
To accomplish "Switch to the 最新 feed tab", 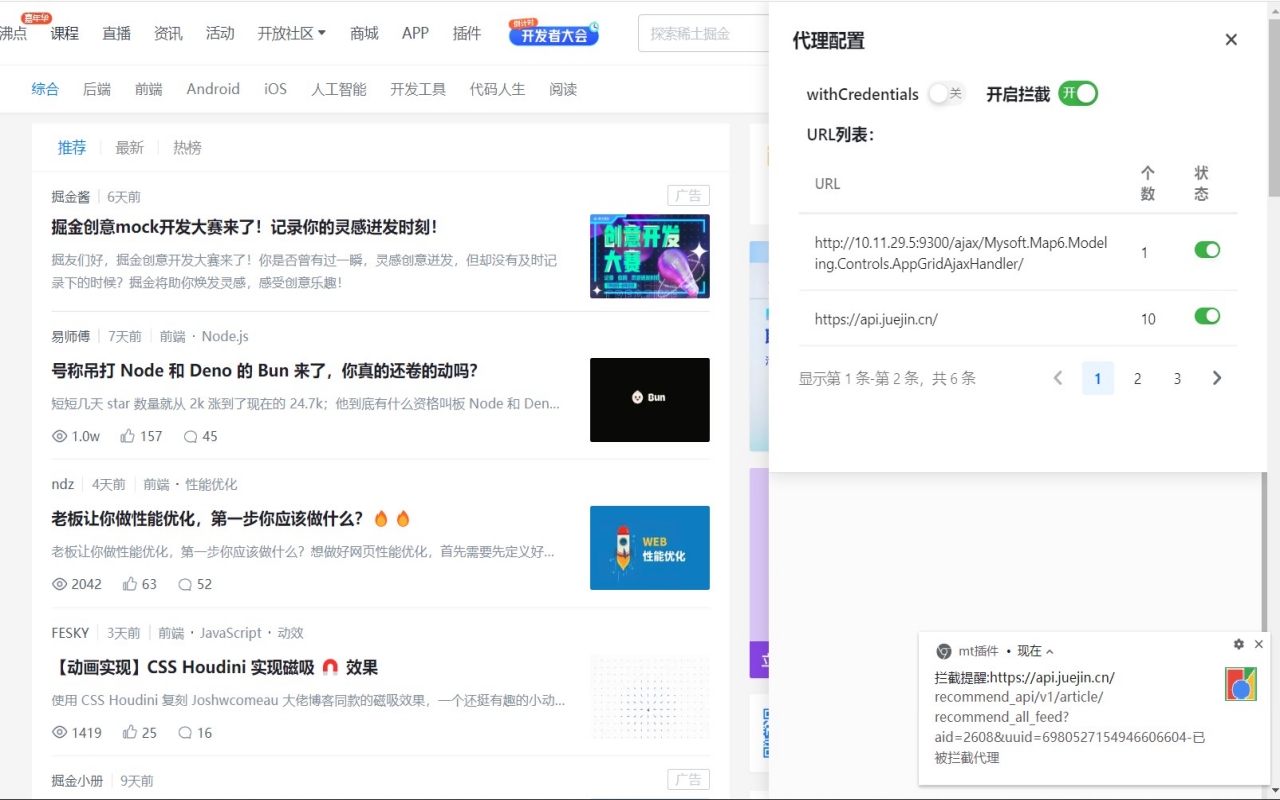I will pos(130,147).
